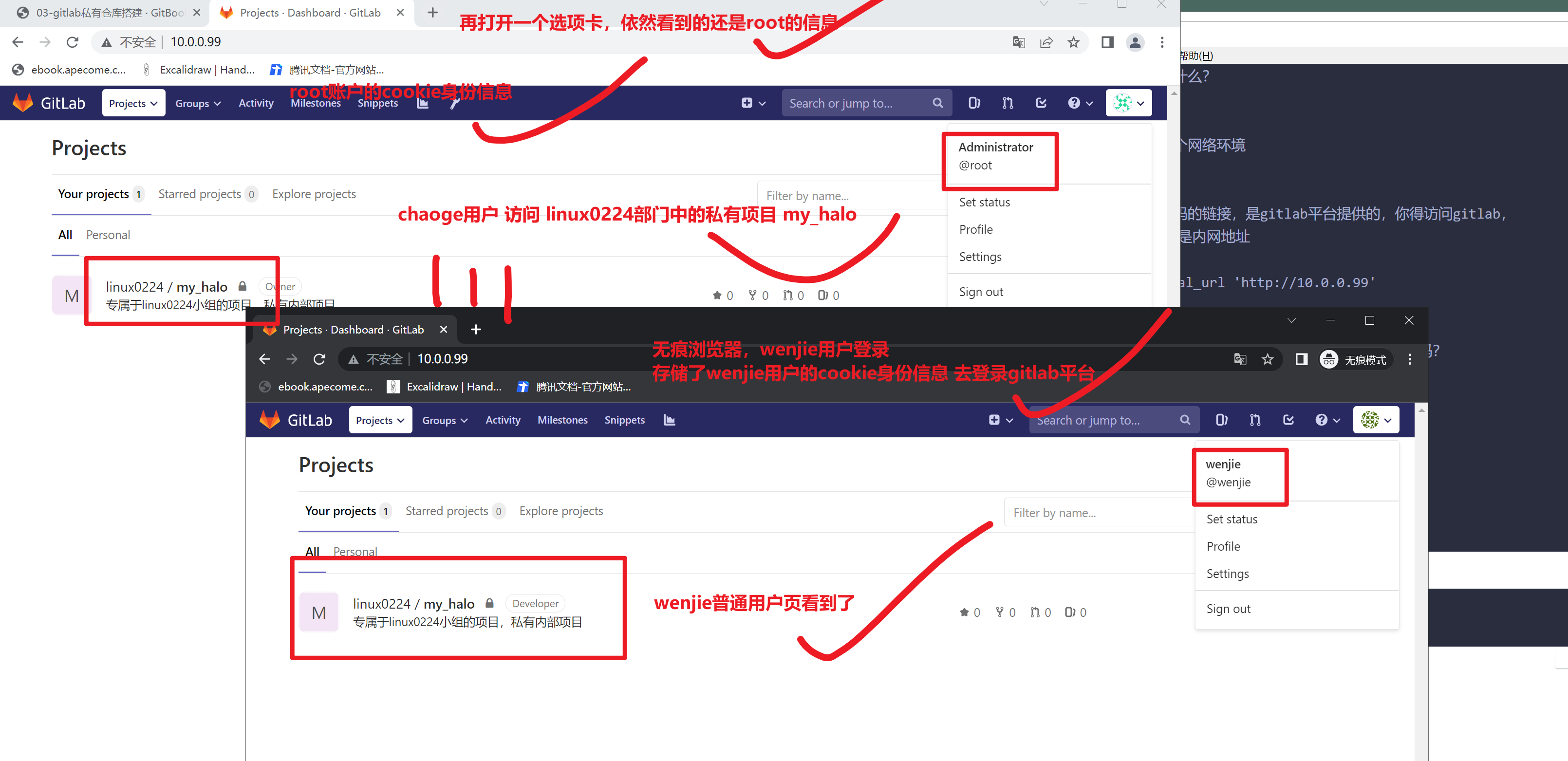Click Sign out in wenjie's user menu
The height and width of the screenshot is (761, 1568).
(1228, 609)
